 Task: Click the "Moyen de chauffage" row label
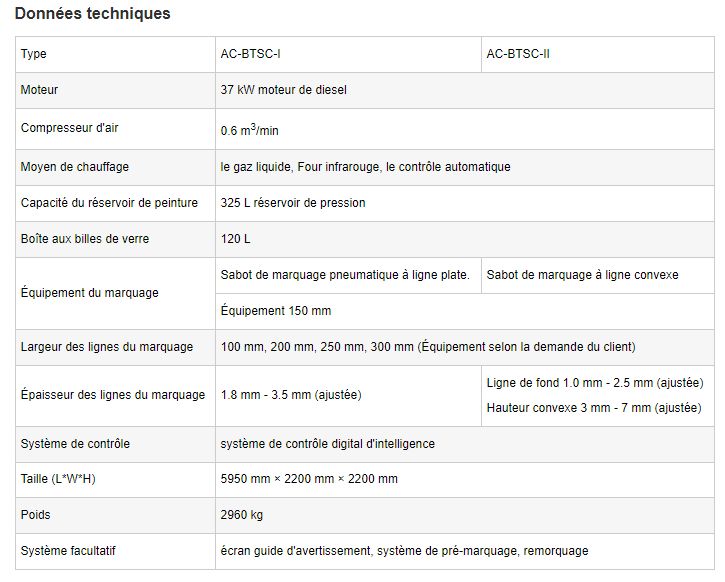(x=75, y=167)
